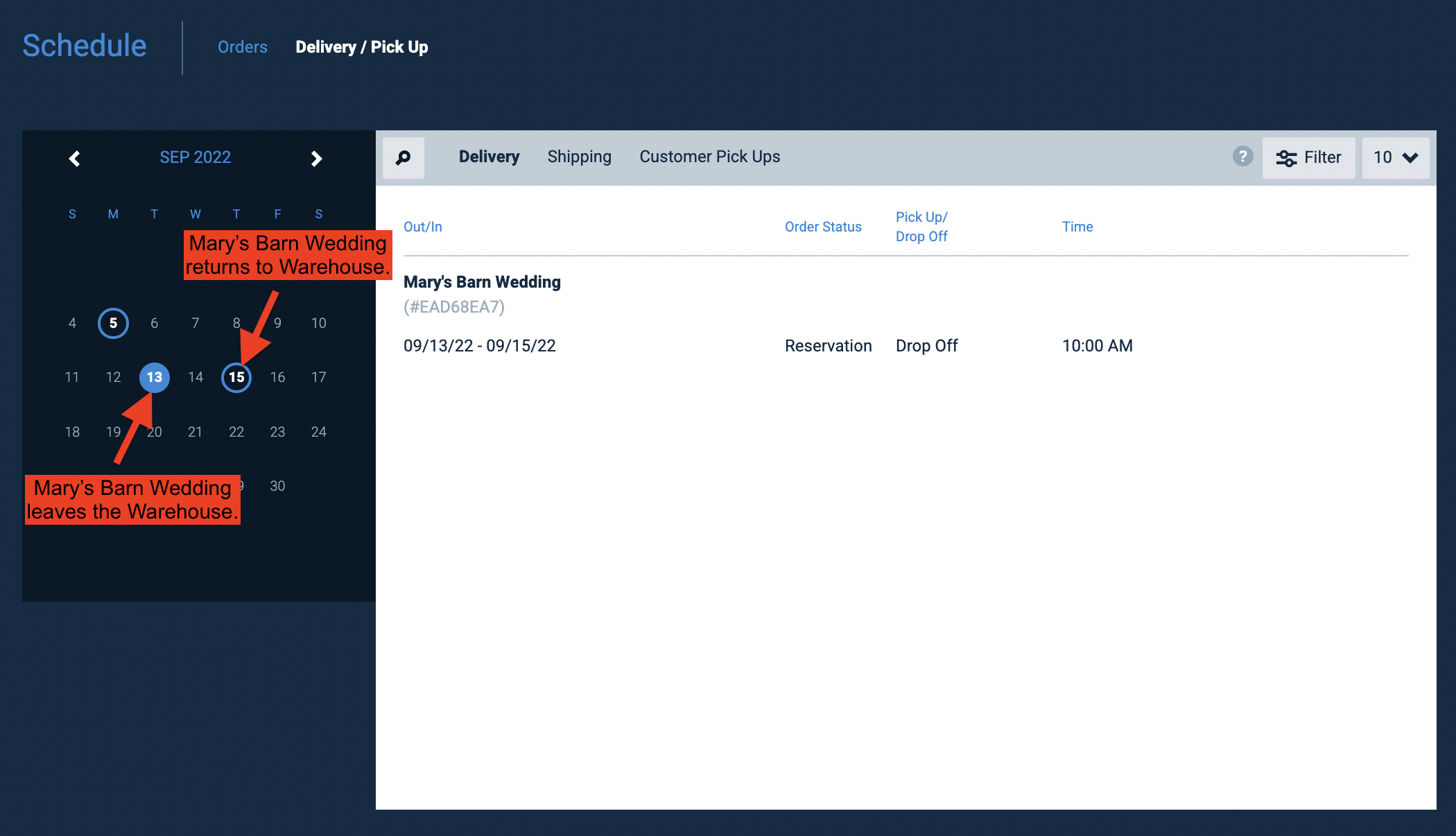The image size is (1456, 836).
Task: Select September 24 on the calendar
Action: pos(318,432)
